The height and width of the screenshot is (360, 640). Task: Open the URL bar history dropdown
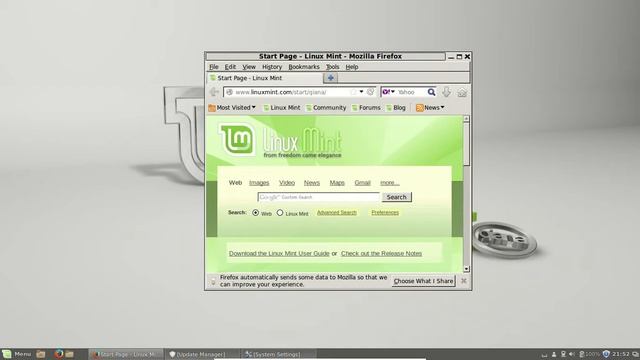(362, 92)
